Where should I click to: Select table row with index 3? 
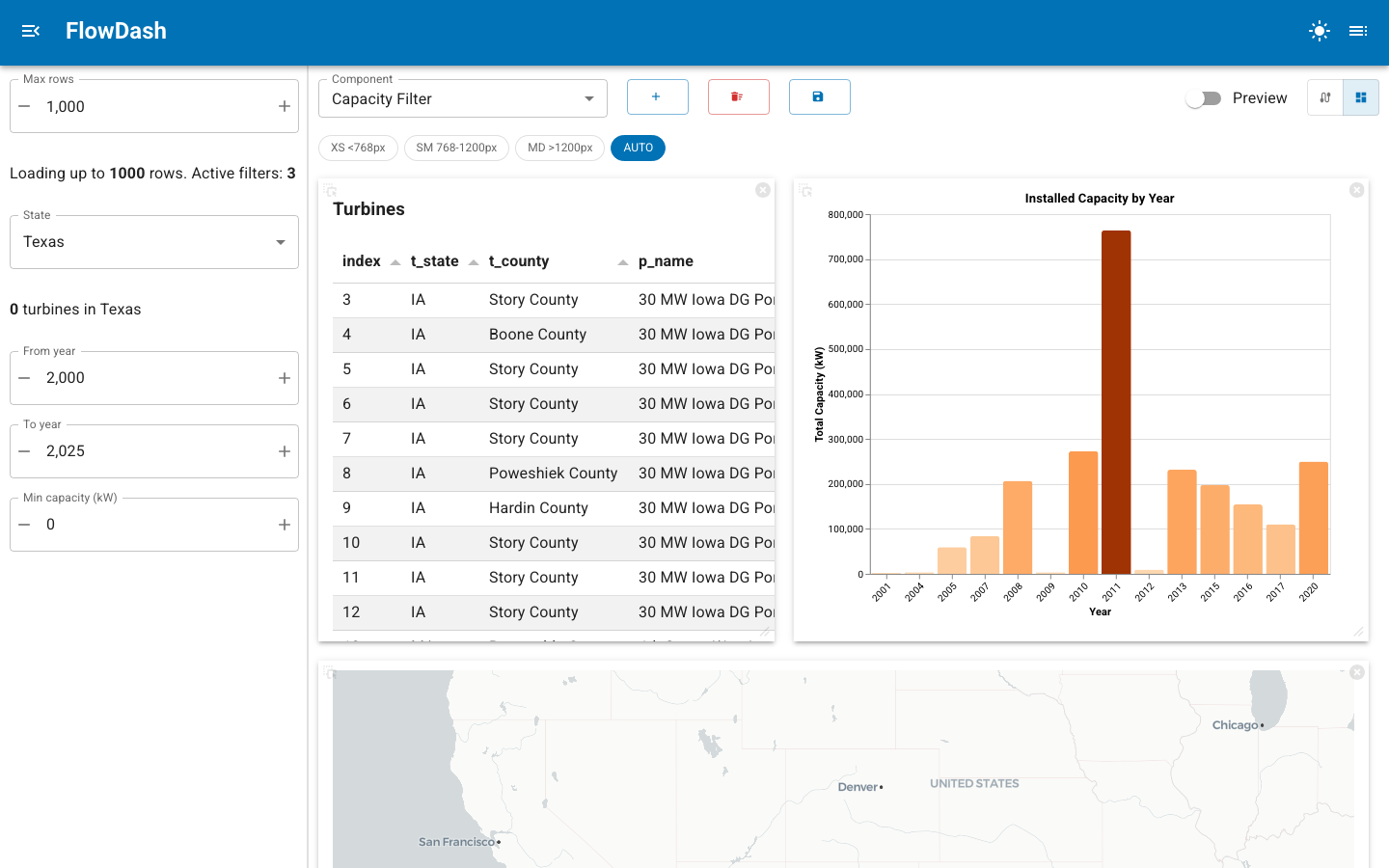[x=554, y=300]
